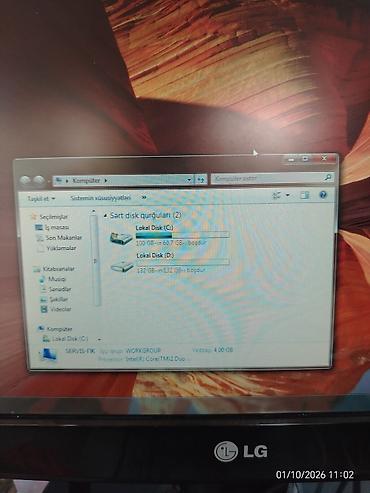Click the Lokal Disk (C:) label

click(154, 228)
